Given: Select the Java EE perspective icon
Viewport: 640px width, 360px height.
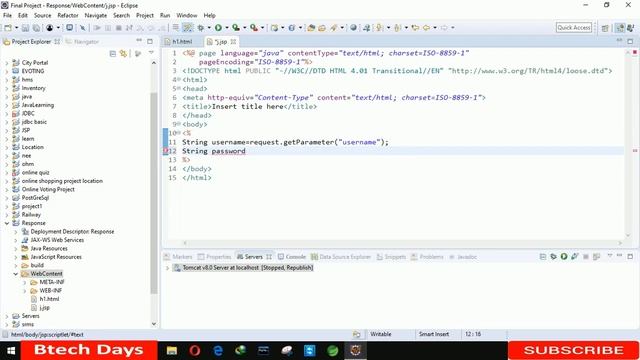Looking at the screenshot, I should [620, 28].
